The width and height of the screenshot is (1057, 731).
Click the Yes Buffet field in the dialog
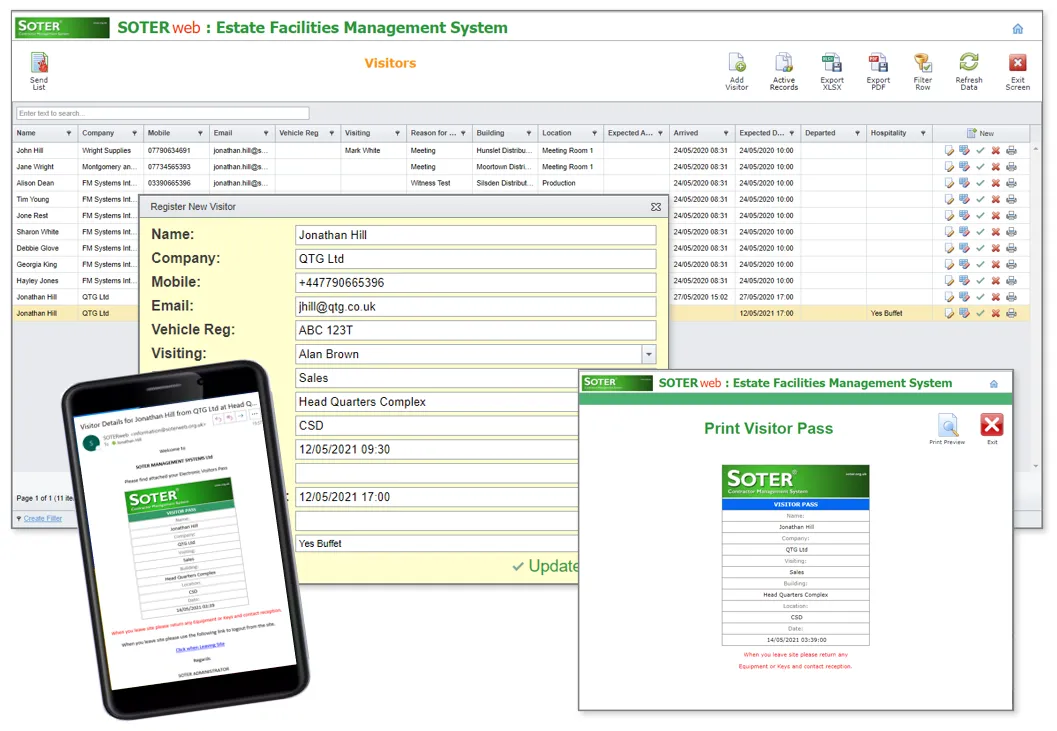pyautogui.click(x=437, y=544)
